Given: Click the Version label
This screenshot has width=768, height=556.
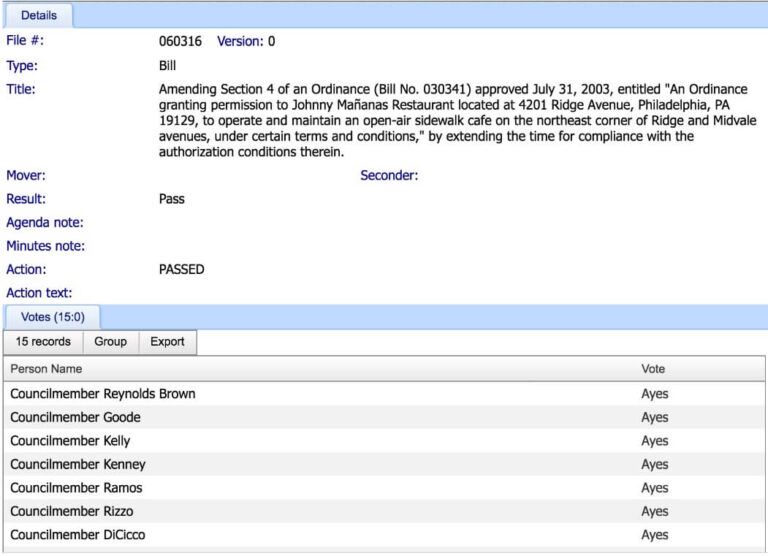Looking at the screenshot, I should (x=240, y=41).
